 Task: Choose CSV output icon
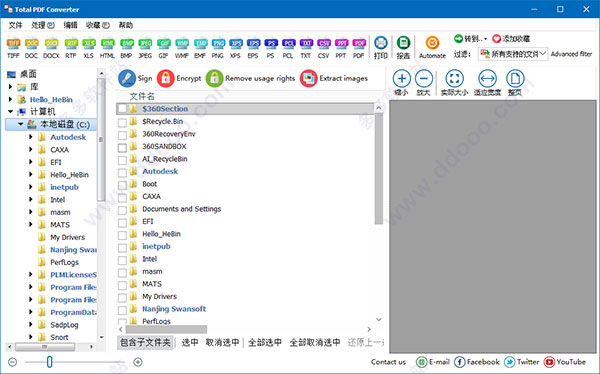[x=324, y=48]
